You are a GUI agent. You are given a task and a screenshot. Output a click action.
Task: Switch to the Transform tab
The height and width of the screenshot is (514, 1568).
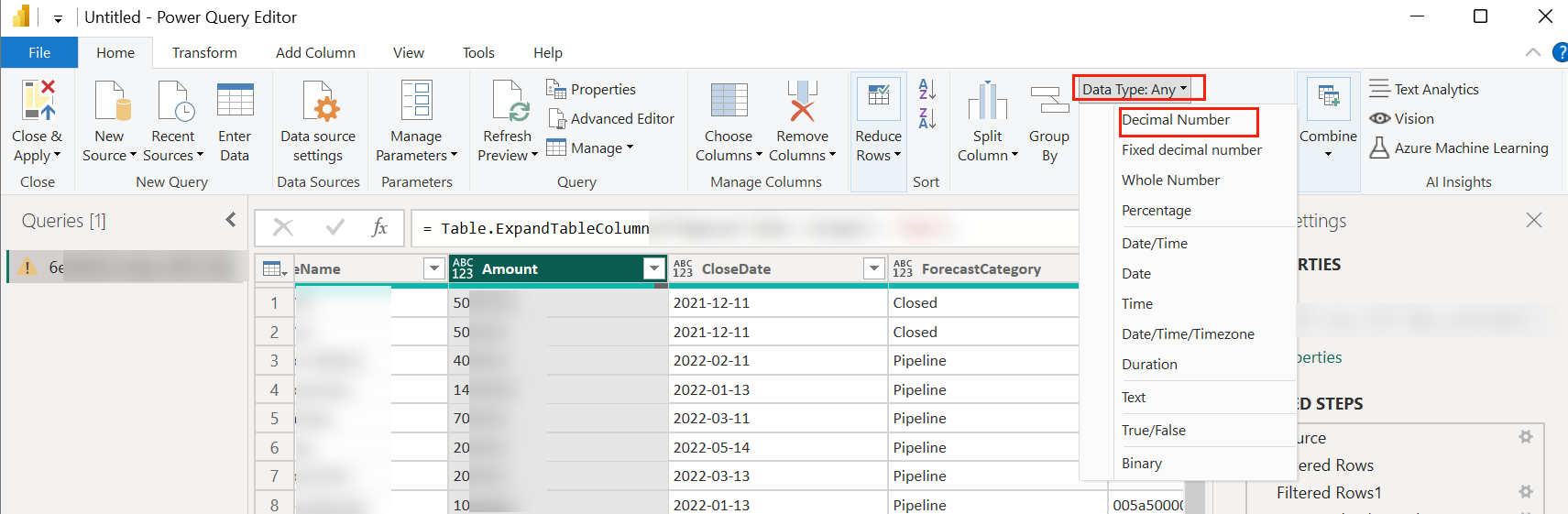point(204,52)
